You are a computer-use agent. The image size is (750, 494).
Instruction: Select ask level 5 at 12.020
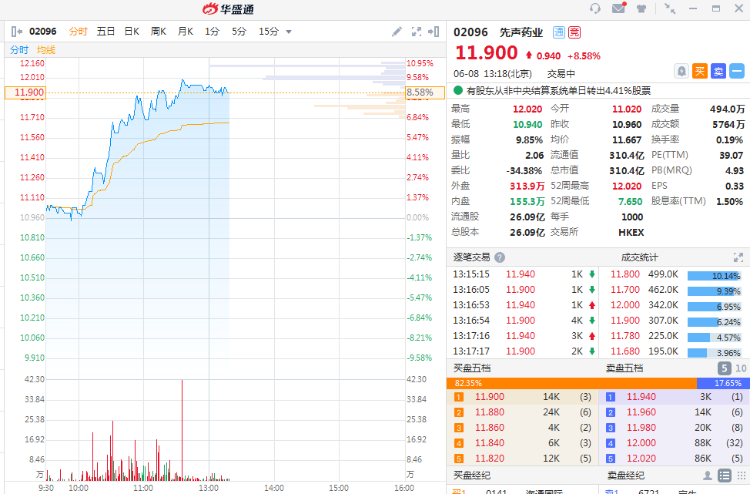tap(674, 458)
